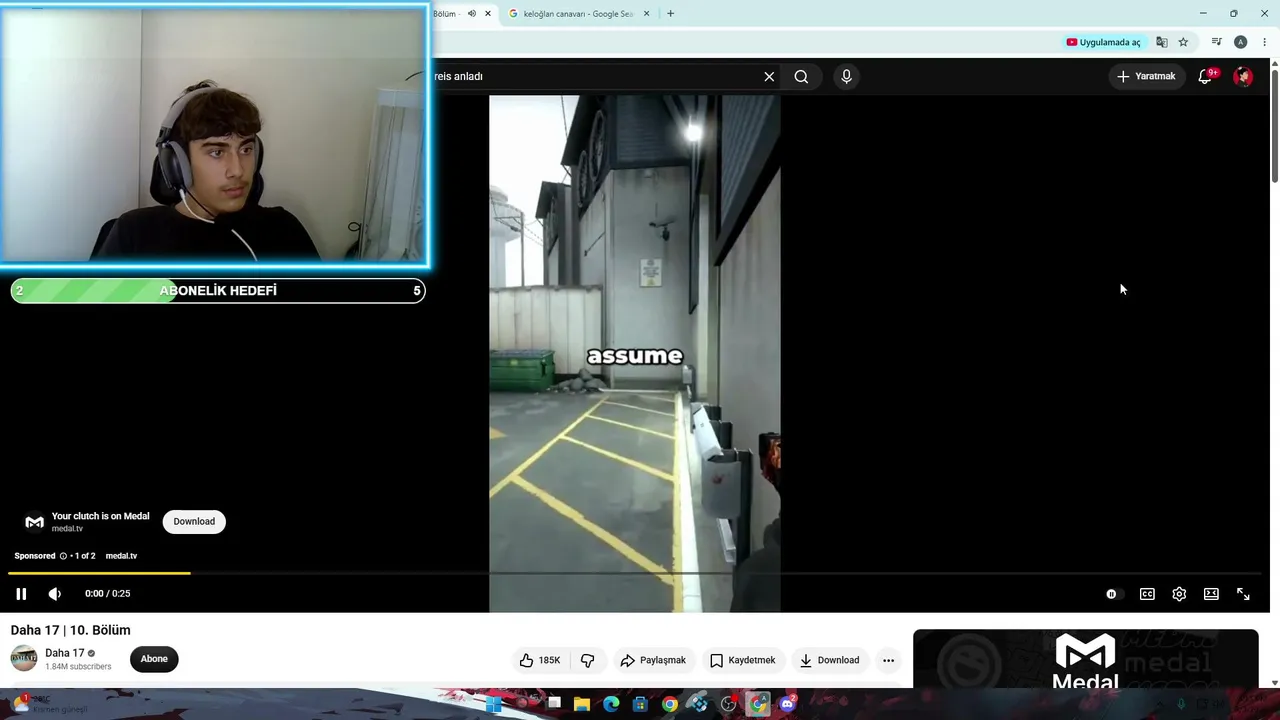Open the Daha 17 channel avatar

pos(24,658)
